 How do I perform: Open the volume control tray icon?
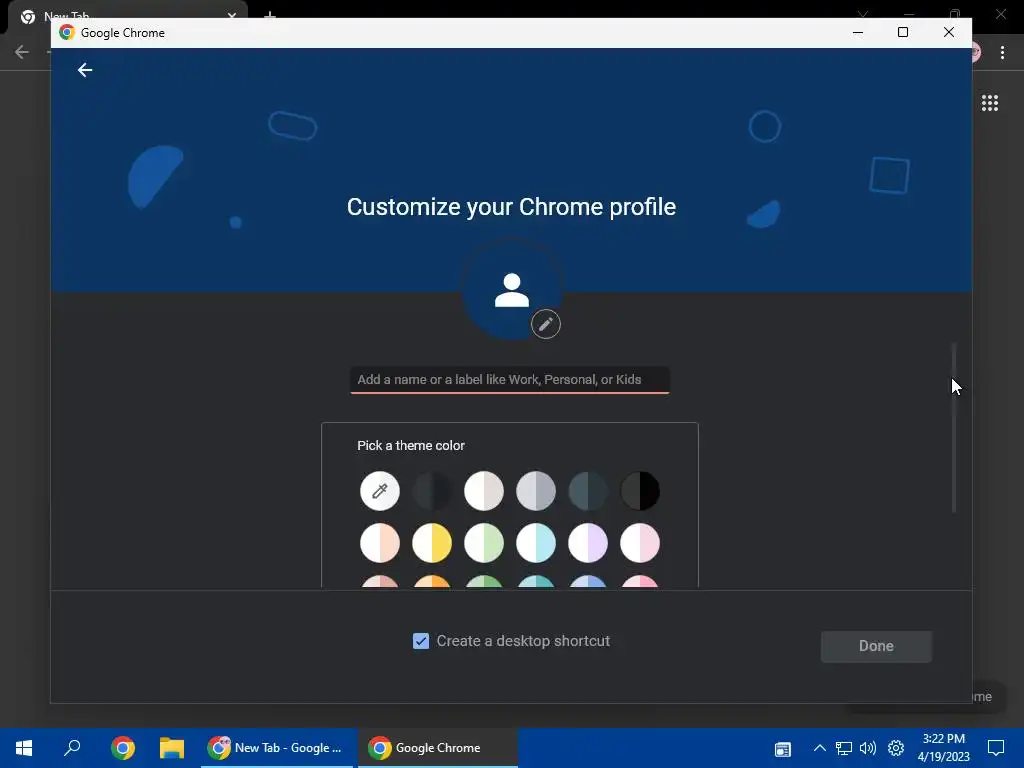868,748
